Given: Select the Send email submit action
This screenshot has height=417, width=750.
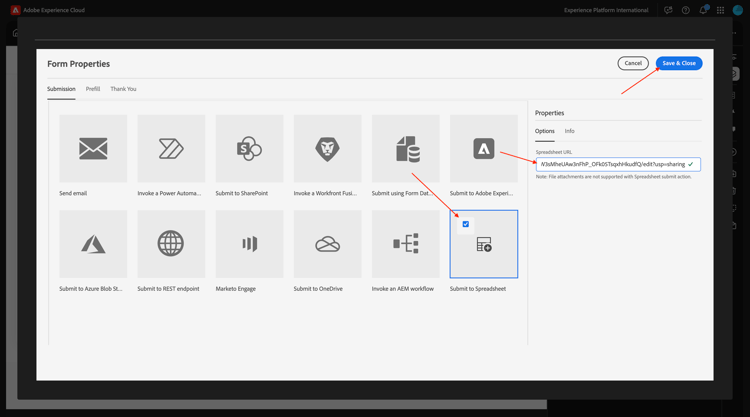Looking at the screenshot, I should coord(93,148).
